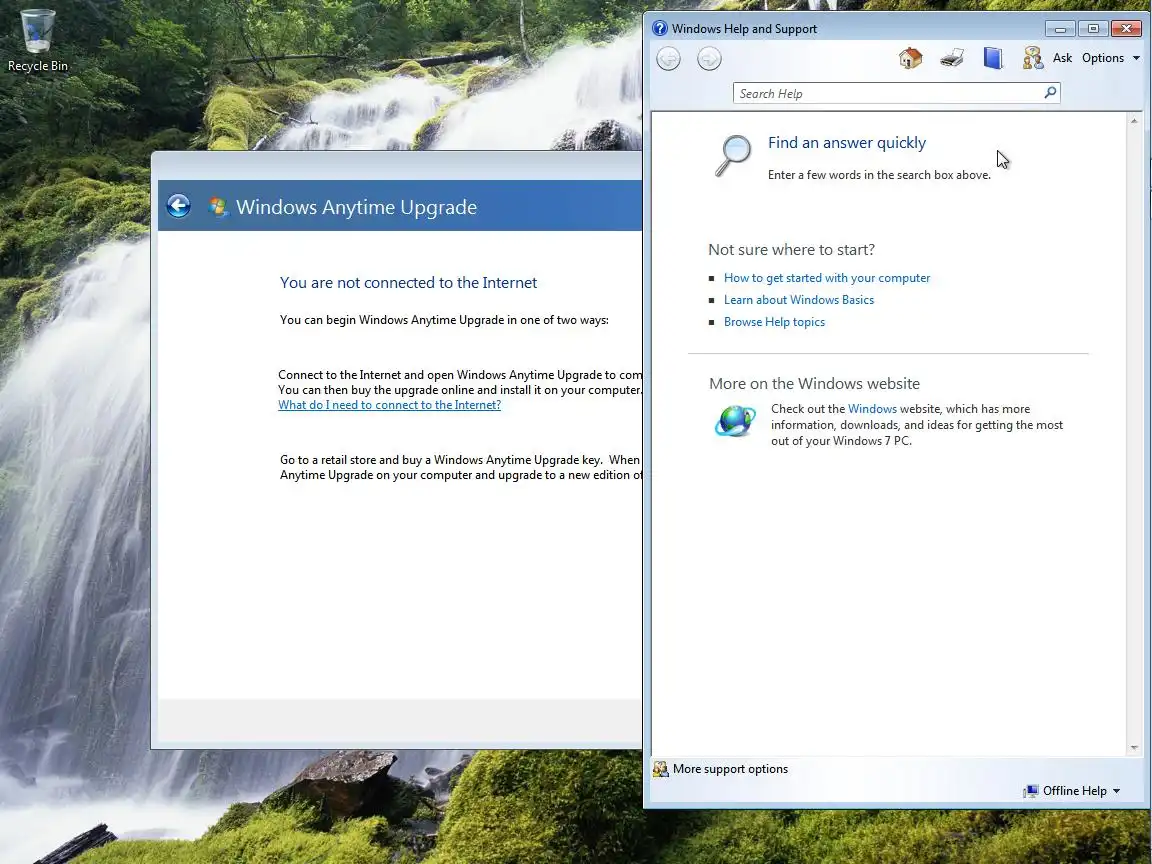The image size is (1152, 864).
Task: Go forward in Help and Support
Action: (x=709, y=58)
